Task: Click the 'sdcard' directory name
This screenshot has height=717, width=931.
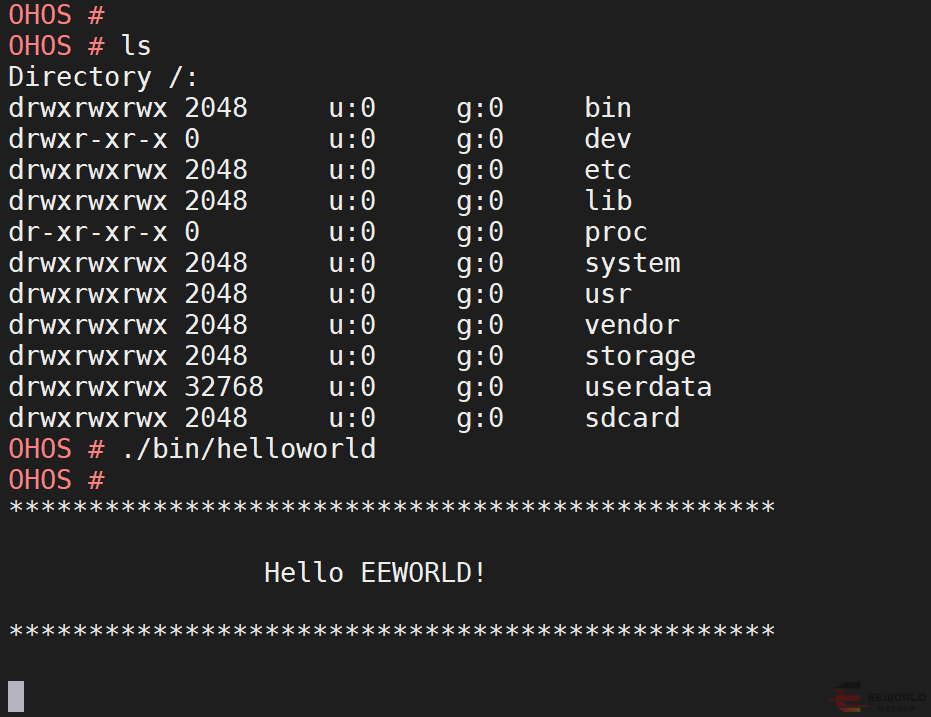Action: [x=632, y=418]
